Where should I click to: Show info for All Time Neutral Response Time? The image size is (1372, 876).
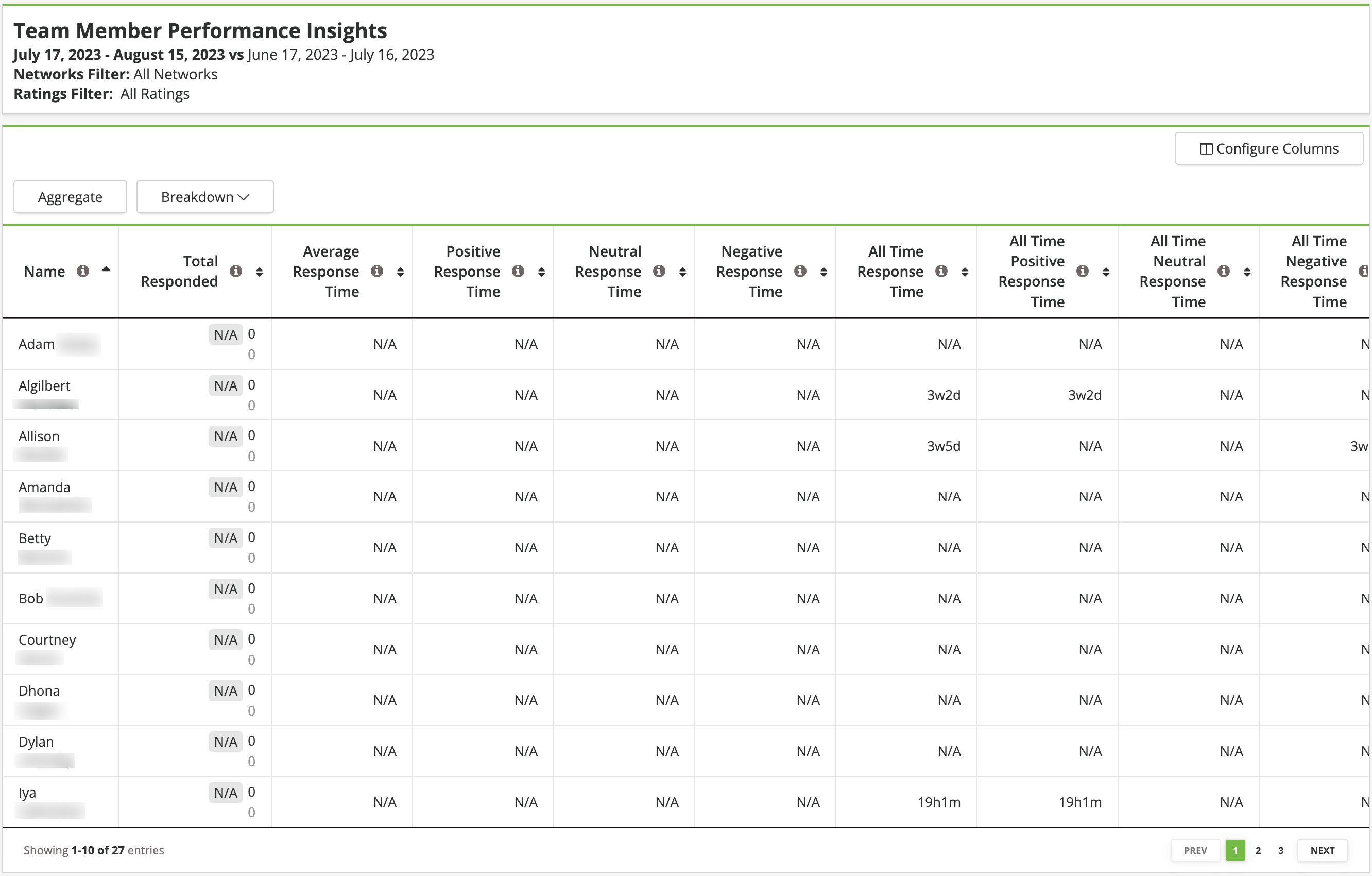1224,271
